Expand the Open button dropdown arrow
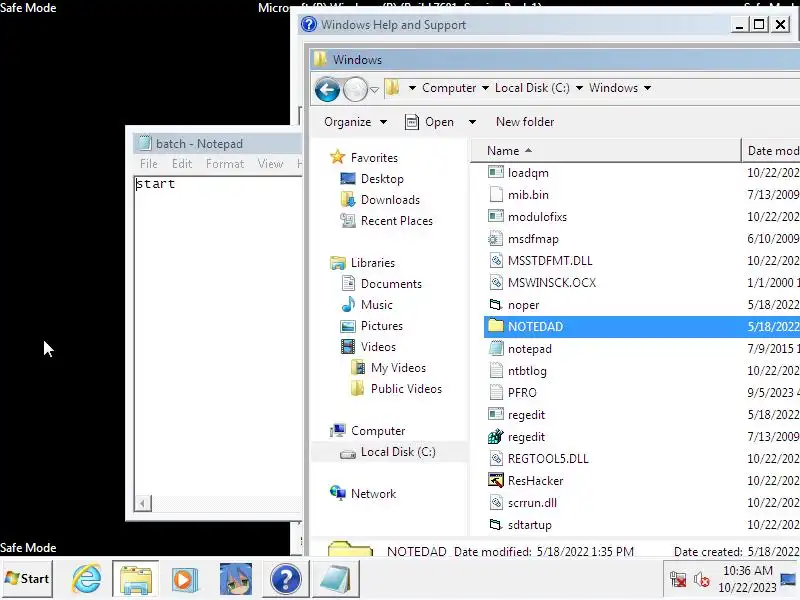 click(472, 122)
